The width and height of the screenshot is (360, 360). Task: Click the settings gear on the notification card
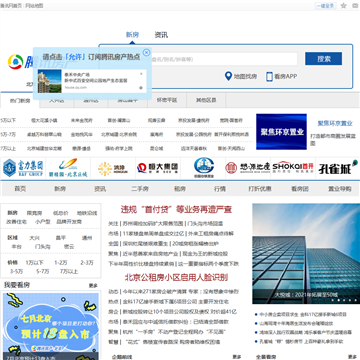click(141, 88)
